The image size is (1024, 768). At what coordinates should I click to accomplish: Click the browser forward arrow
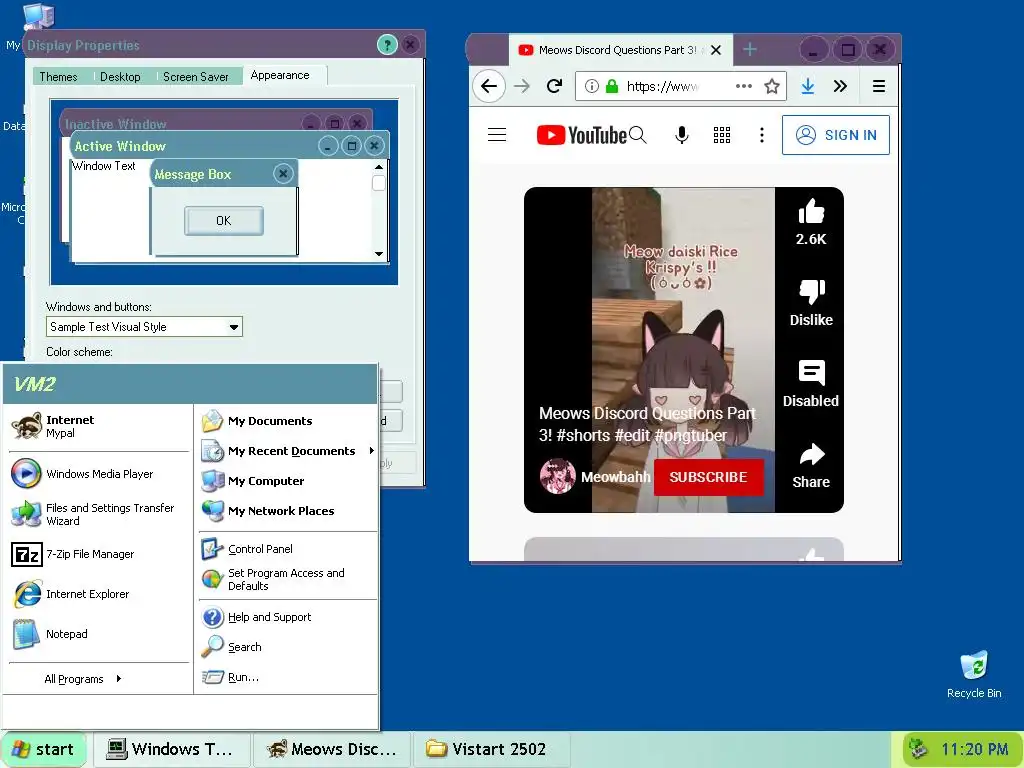pyautogui.click(x=522, y=86)
